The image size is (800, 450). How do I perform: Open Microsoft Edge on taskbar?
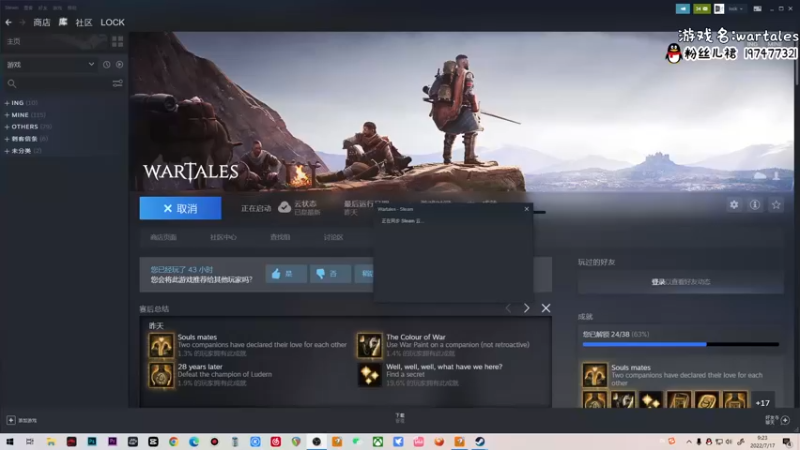point(194,441)
